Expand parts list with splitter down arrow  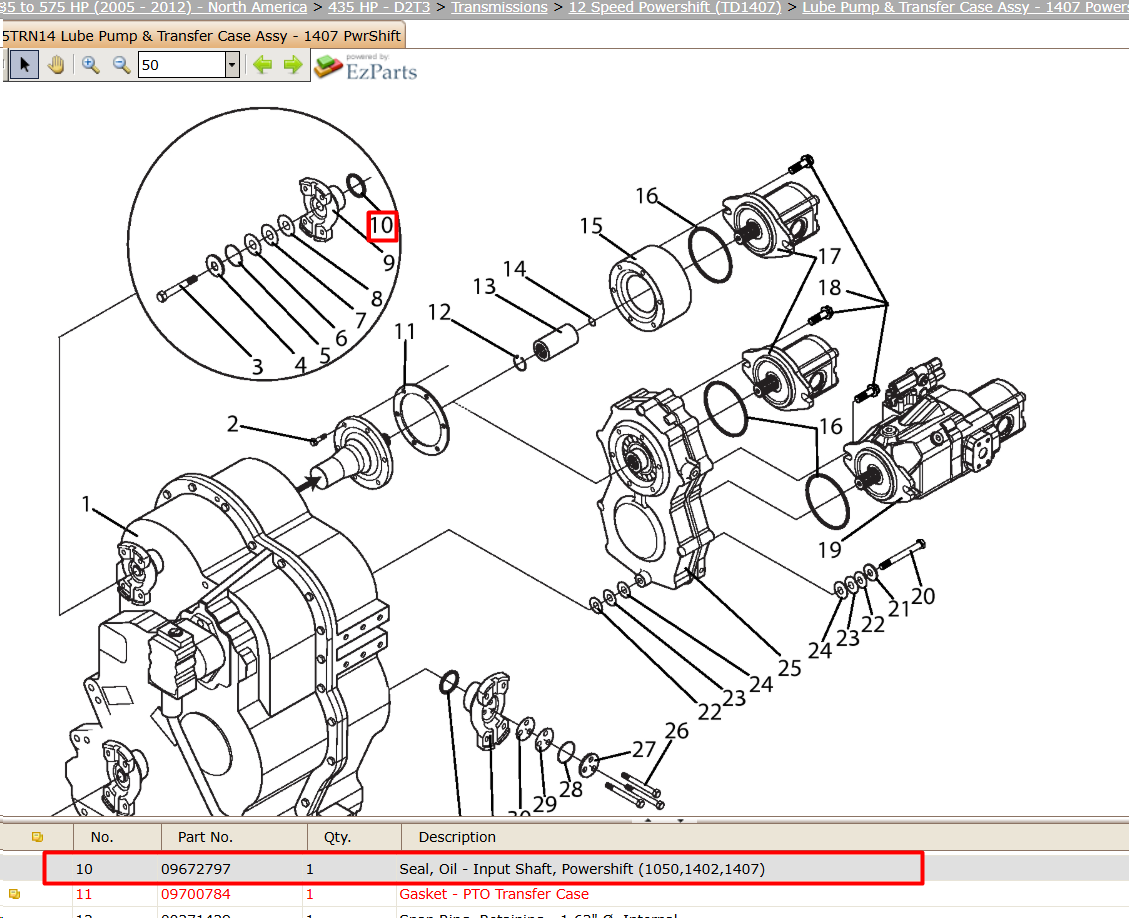coord(680,820)
